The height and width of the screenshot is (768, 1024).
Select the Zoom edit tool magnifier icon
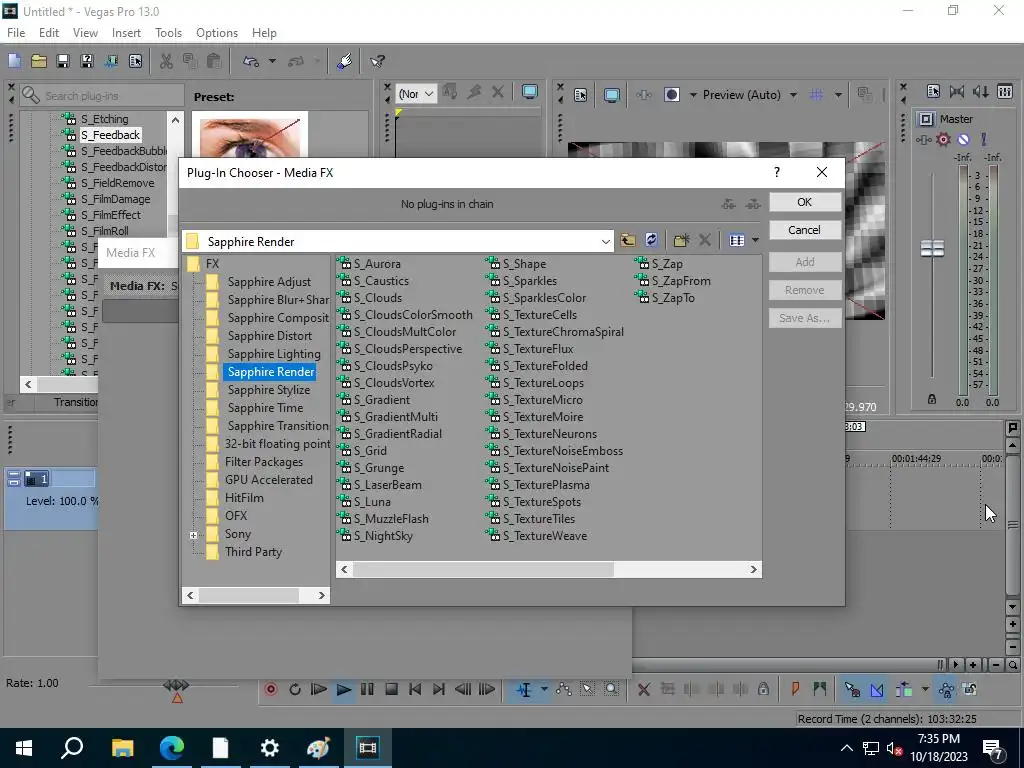611,689
